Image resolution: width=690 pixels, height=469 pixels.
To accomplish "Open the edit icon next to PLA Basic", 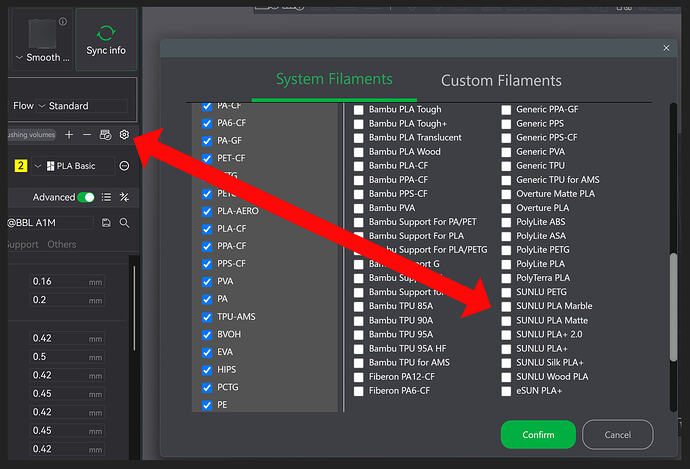I will click(x=125, y=166).
